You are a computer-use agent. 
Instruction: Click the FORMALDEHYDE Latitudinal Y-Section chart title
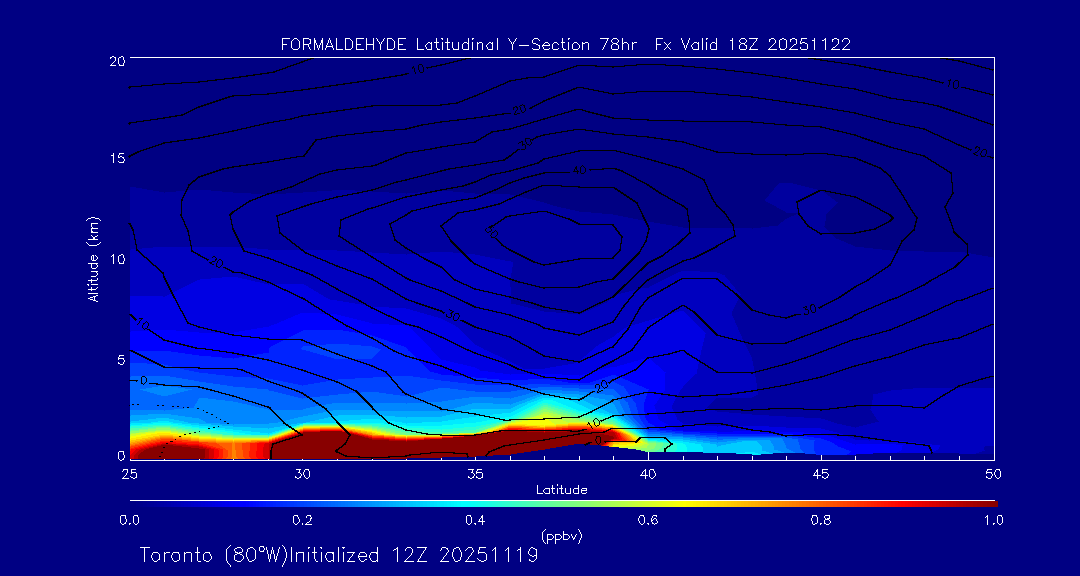pyautogui.click(x=565, y=44)
